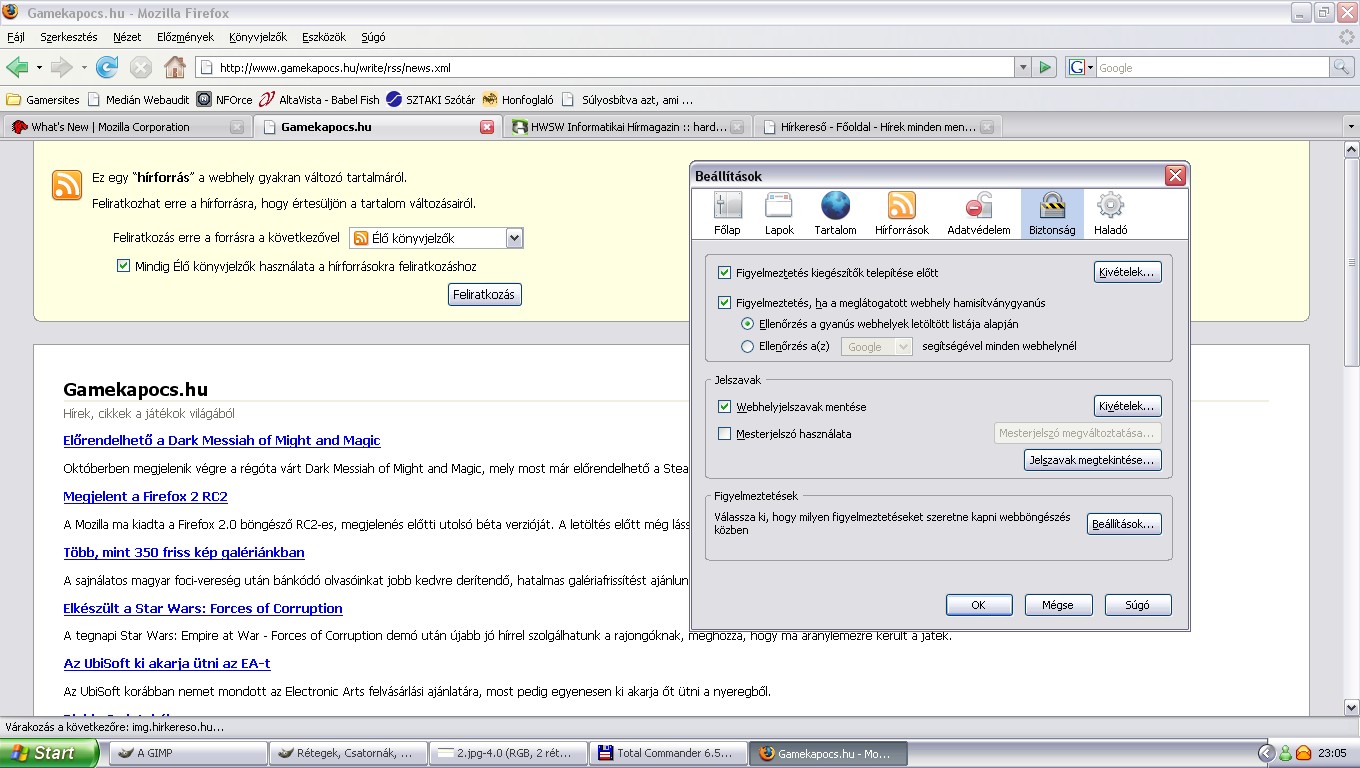Open the Tartalom settings pane
The width and height of the screenshot is (1360, 768).
835,214
